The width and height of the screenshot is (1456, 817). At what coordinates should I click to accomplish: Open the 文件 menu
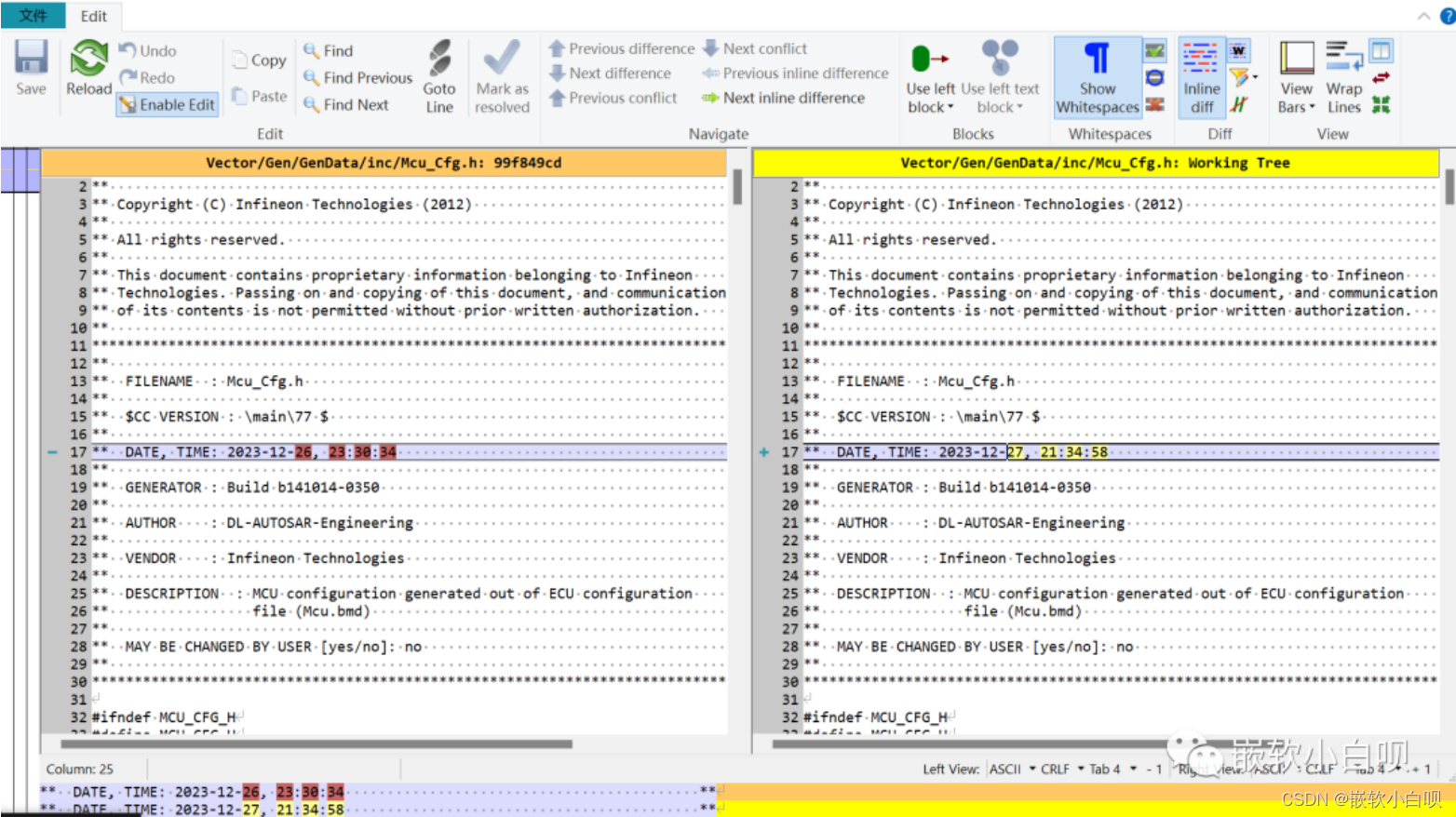coord(34,15)
